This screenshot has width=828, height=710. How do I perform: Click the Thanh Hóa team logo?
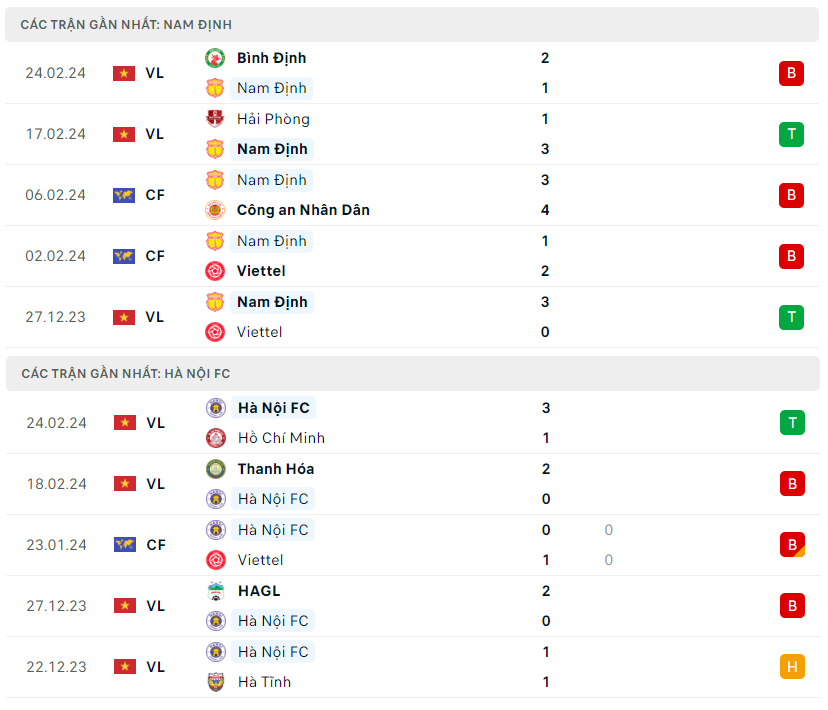tap(216, 469)
